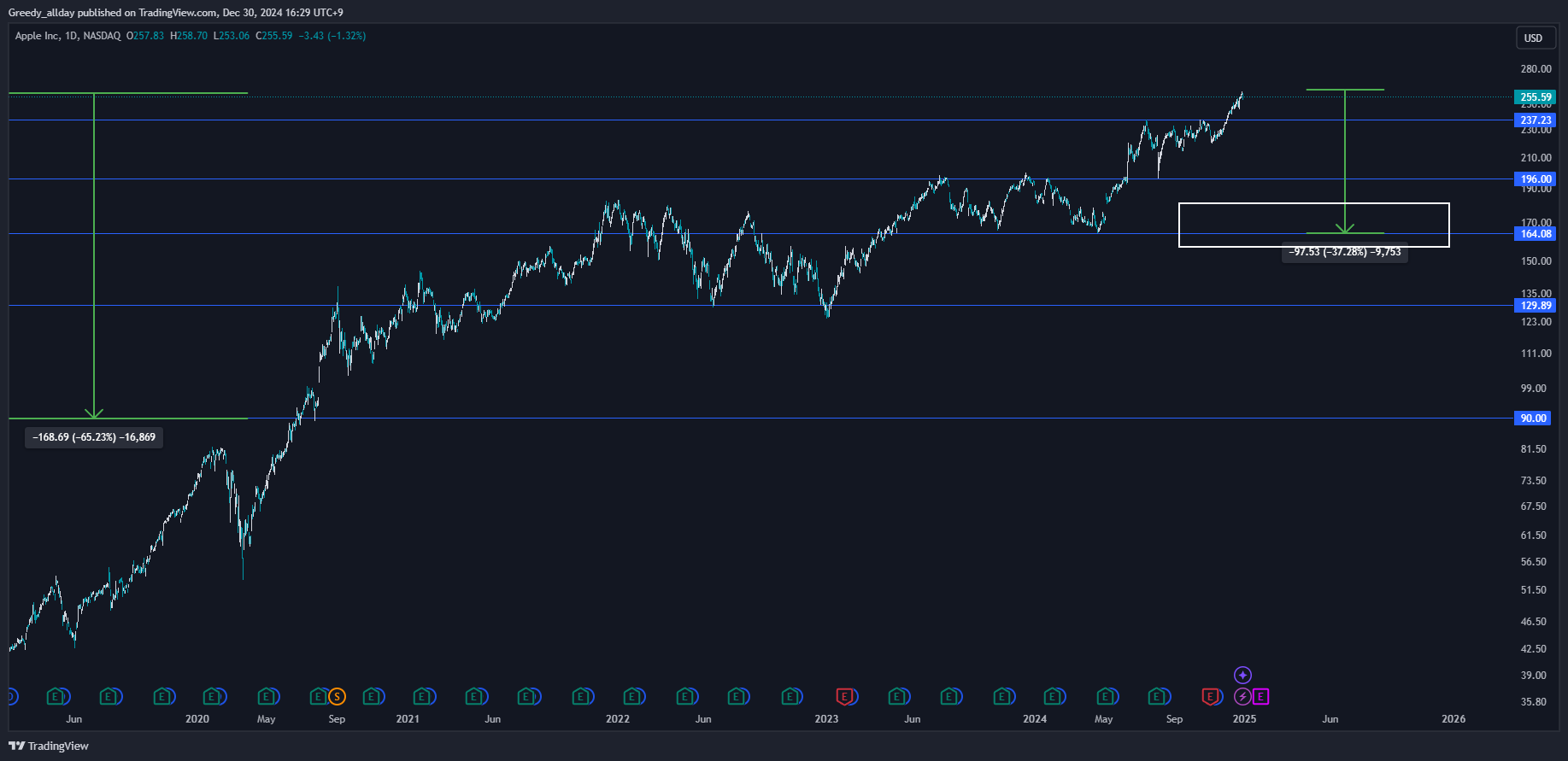The height and width of the screenshot is (761, 1568).
Task: Click the 2026 label on time axis
Action: click(x=1453, y=719)
